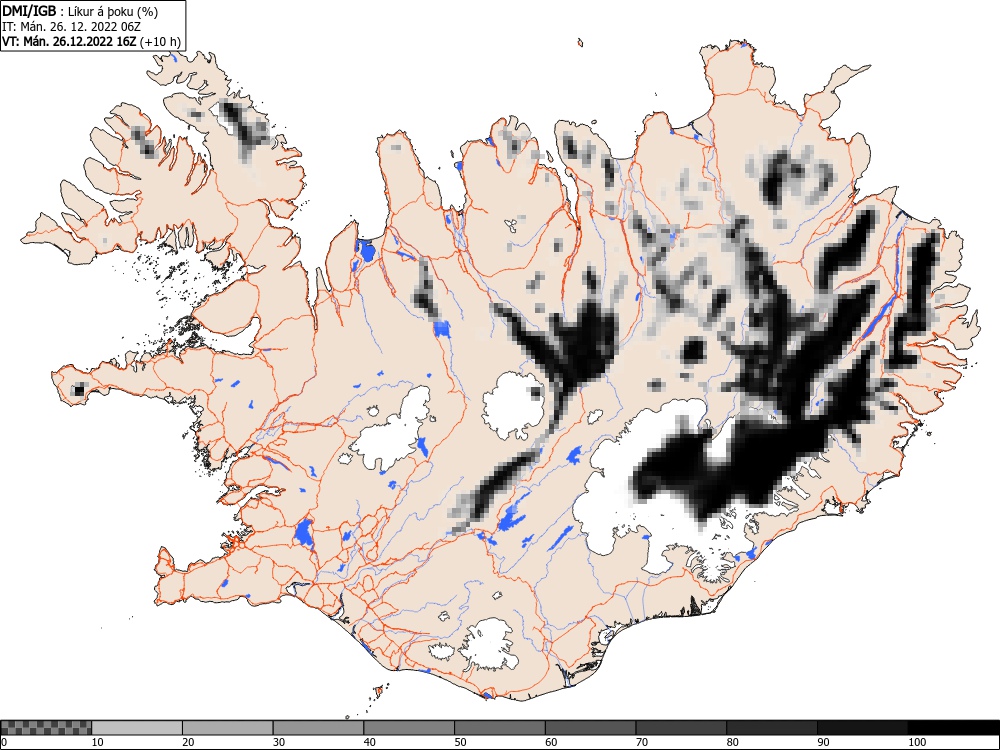The image size is (1000, 750).
Task: Click the legend label '100'
Action: click(x=917, y=742)
